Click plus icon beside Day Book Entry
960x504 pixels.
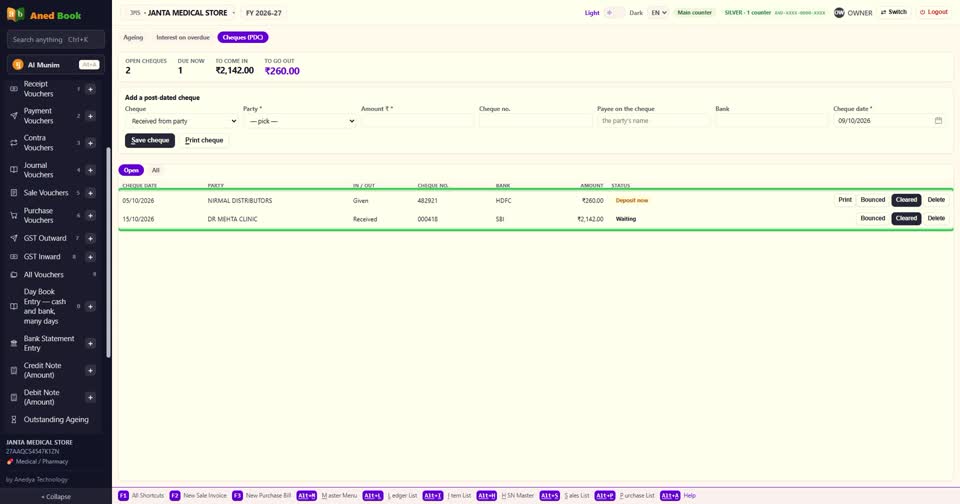(x=90, y=306)
